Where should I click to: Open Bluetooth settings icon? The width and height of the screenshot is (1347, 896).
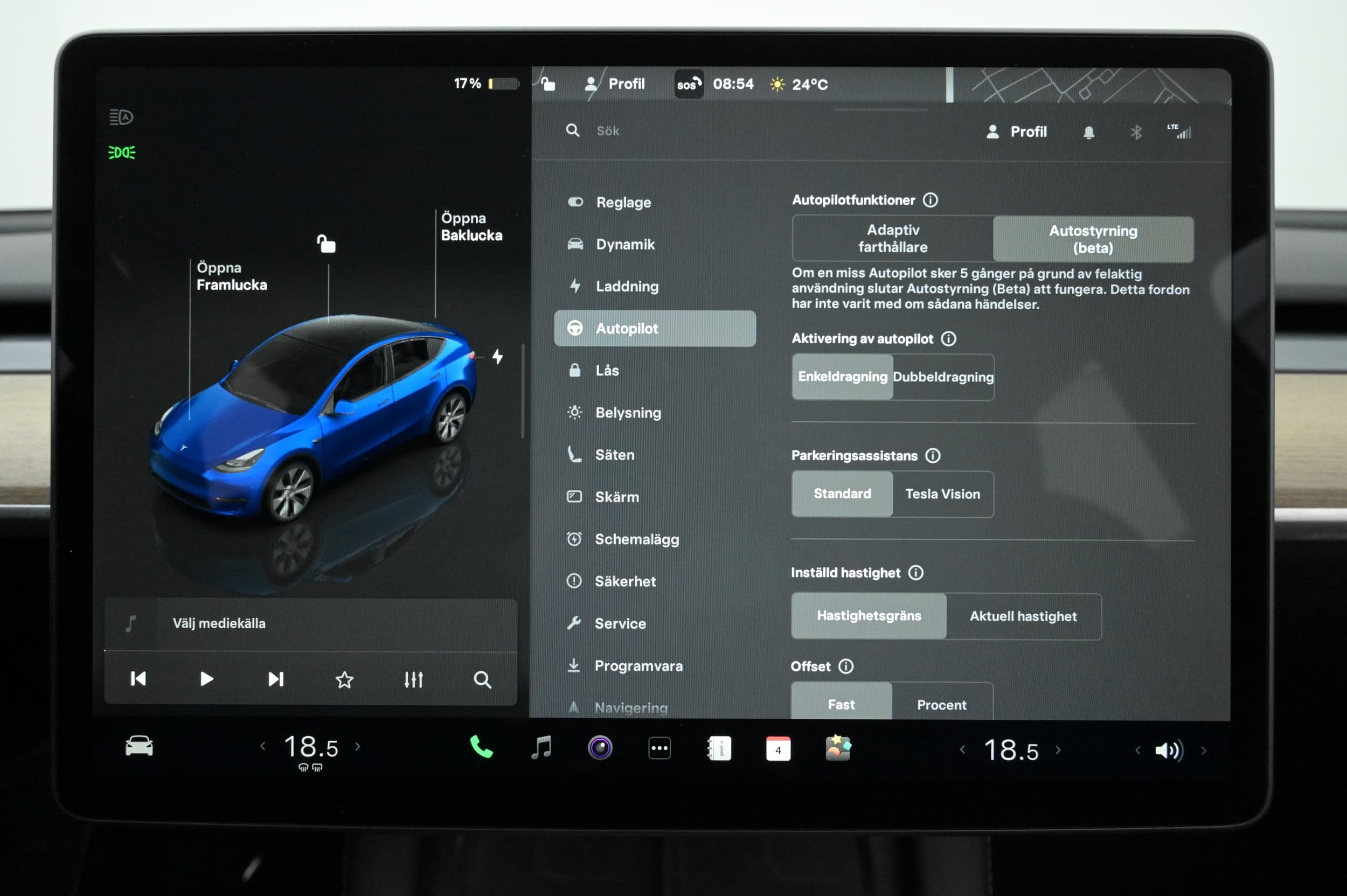[1136, 133]
